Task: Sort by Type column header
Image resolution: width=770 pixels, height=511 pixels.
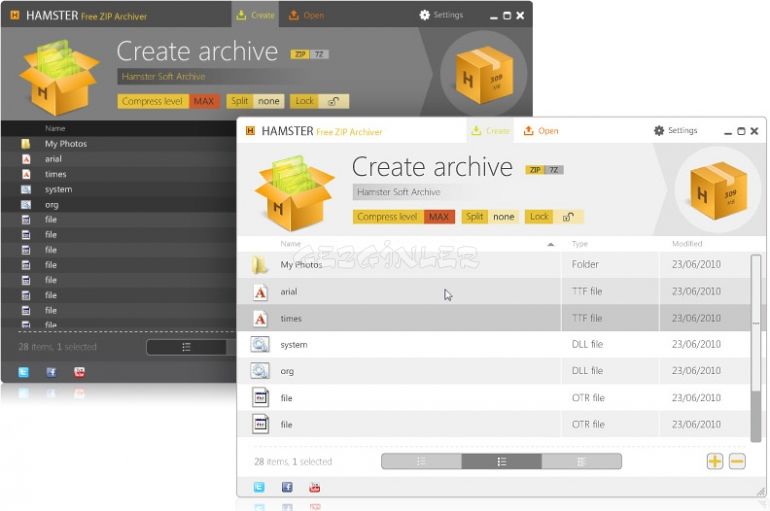Action: pos(579,244)
